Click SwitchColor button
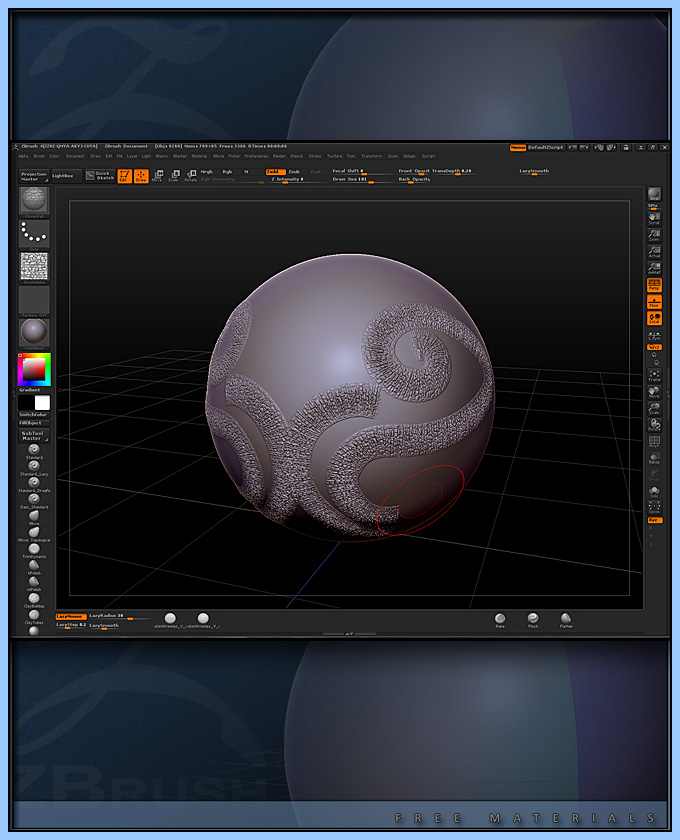 point(34,415)
